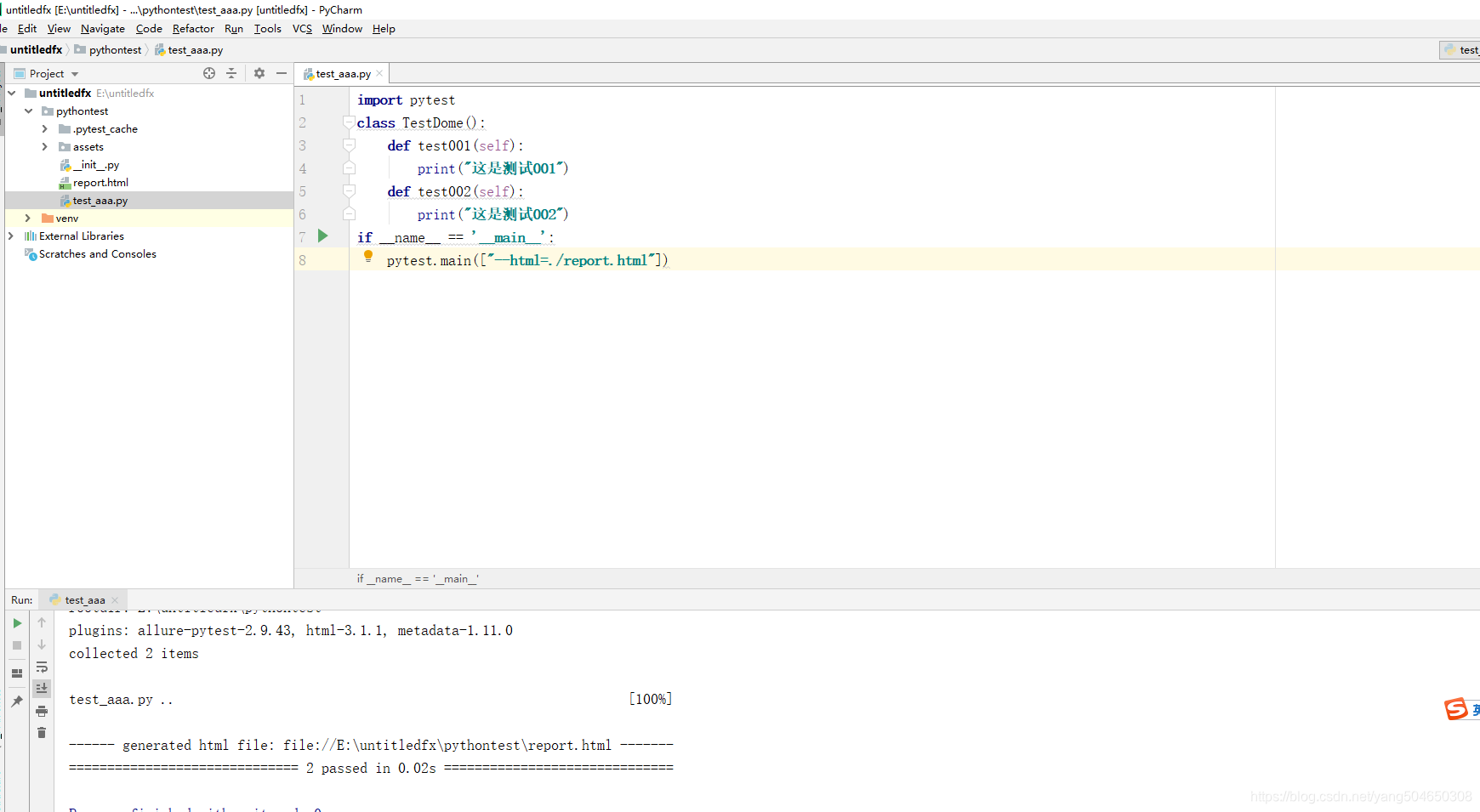Click editor breadcrumb if __name__ == '__main__'
Viewport: 1480px width, 812px height.
click(x=418, y=579)
